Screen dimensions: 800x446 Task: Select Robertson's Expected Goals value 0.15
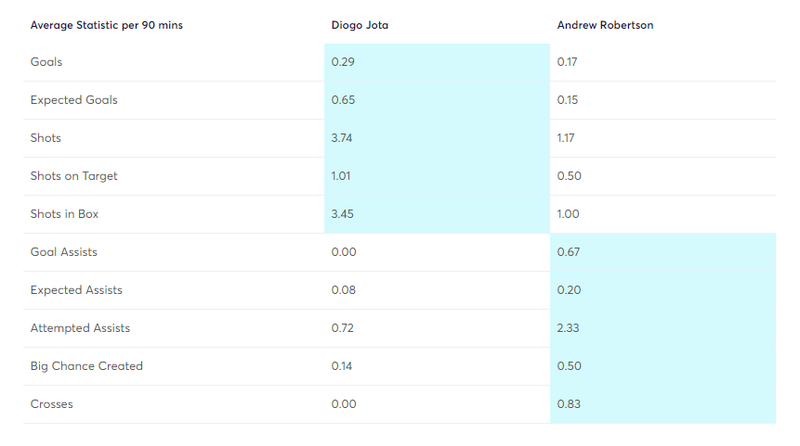point(567,100)
